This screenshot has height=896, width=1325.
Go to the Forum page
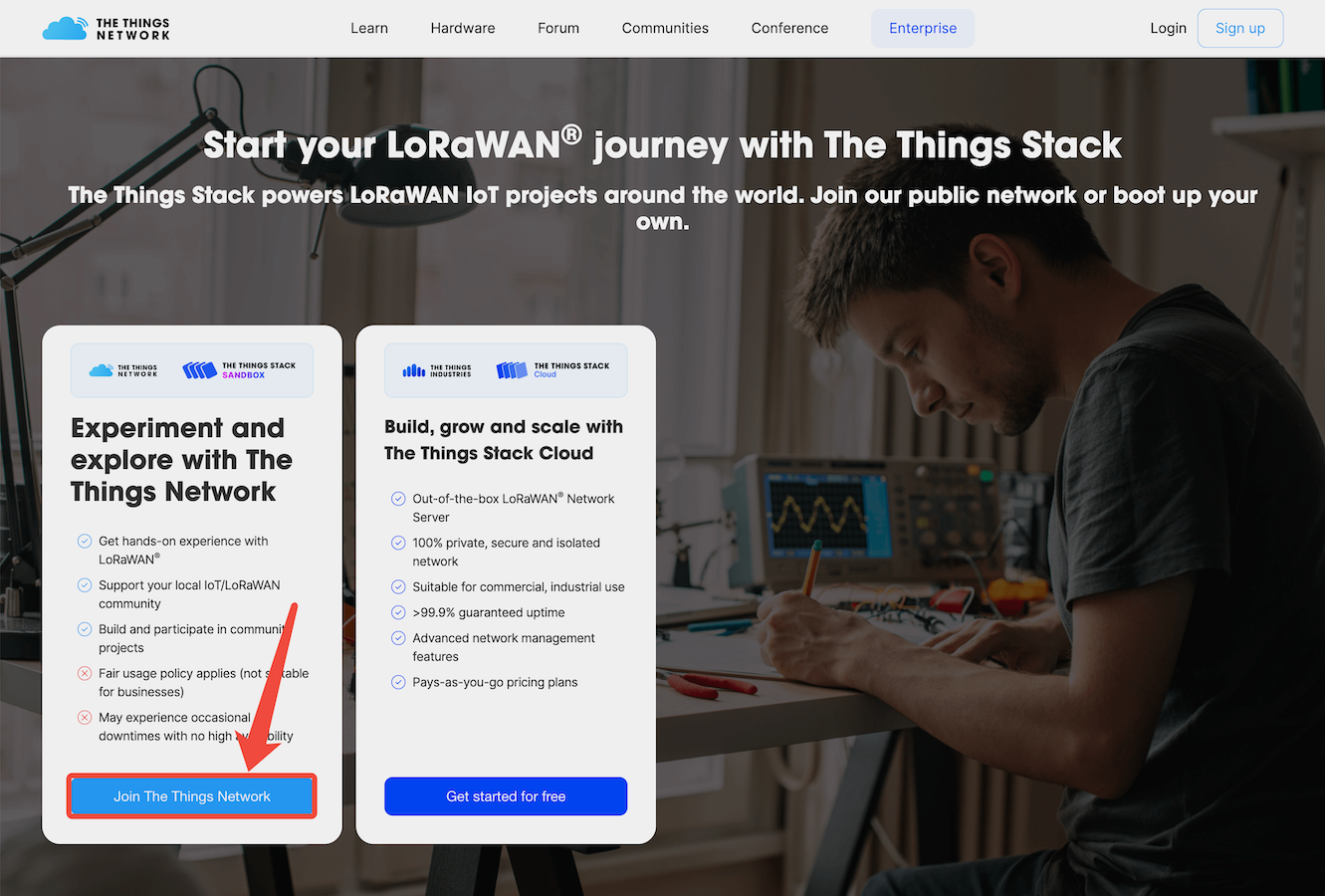point(558,28)
